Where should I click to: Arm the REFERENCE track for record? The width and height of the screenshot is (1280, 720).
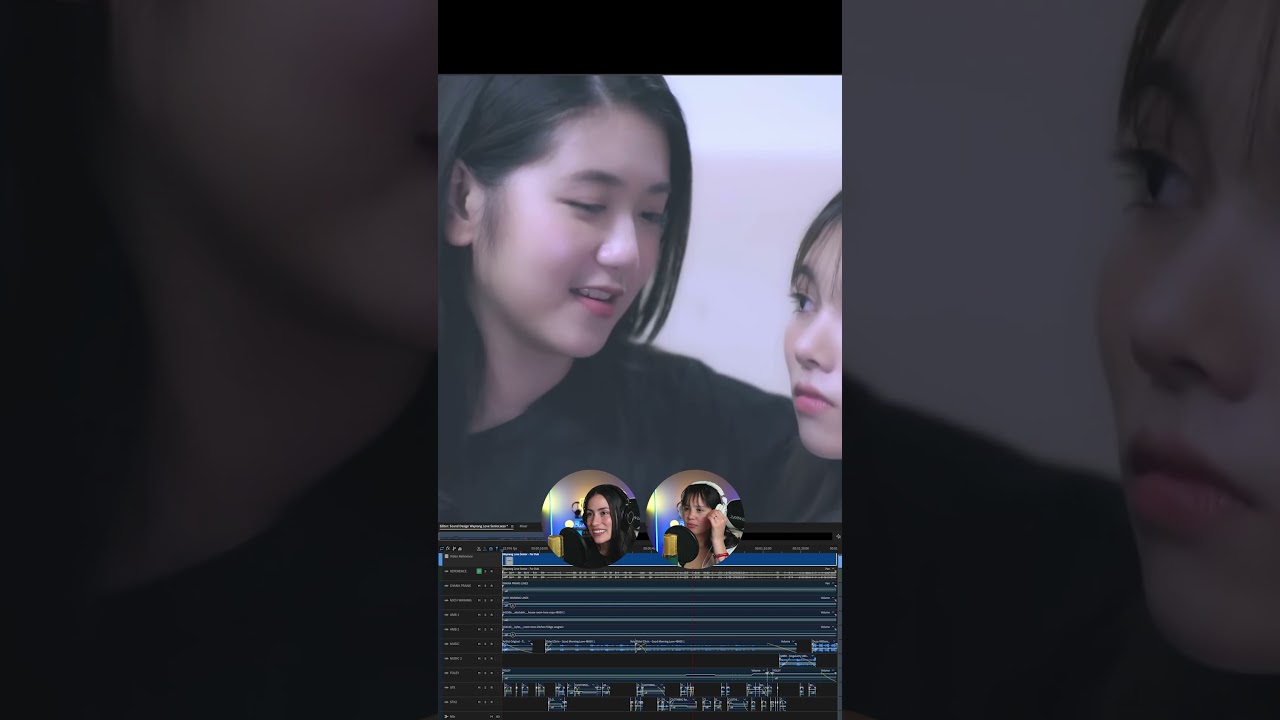coord(492,571)
